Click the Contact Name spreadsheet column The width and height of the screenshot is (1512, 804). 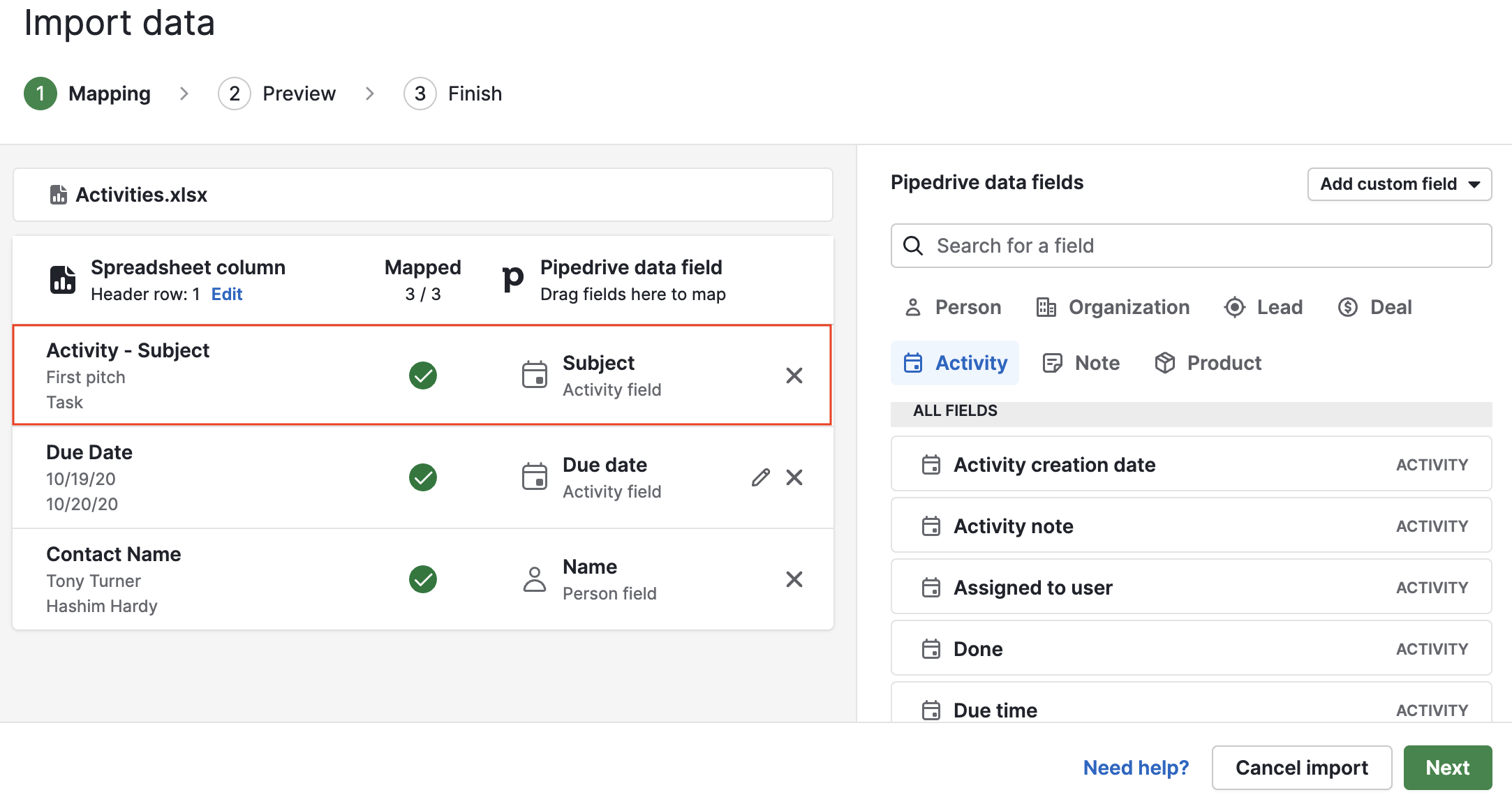pyautogui.click(x=114, y=554)
